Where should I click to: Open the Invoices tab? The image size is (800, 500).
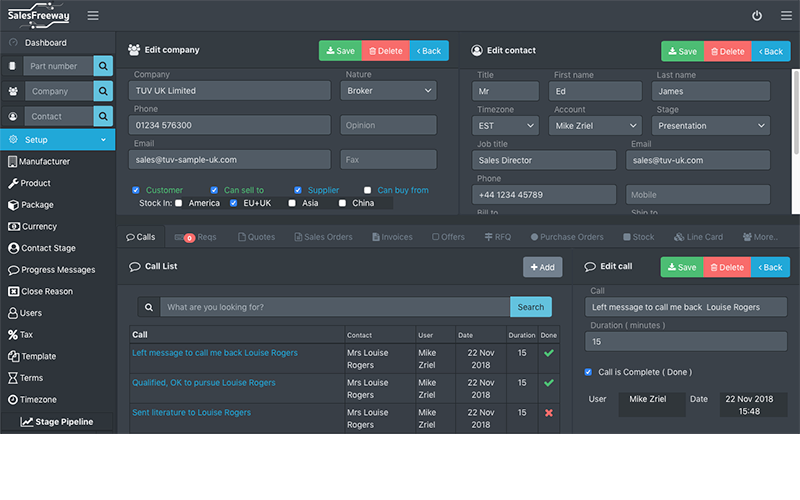click(392, 237)
